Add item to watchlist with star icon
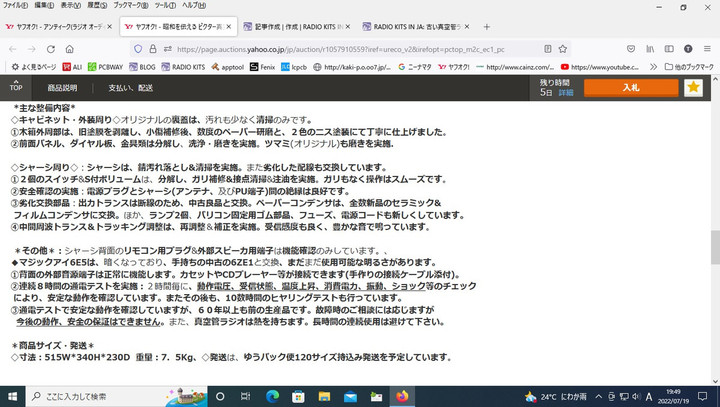Screen dimensions: 720x407 point(694,88)
